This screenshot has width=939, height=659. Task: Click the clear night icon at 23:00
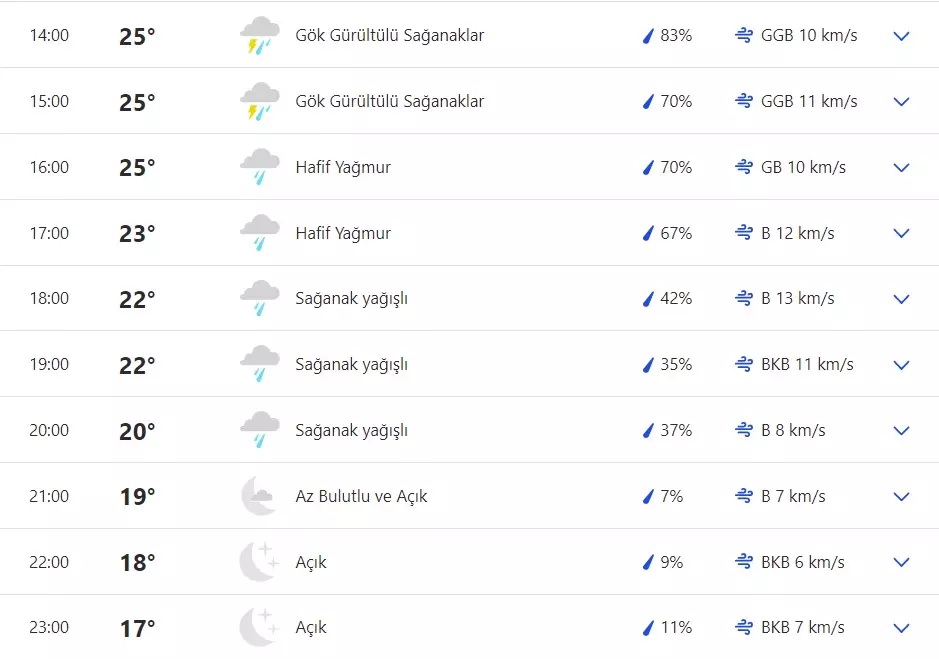[x=259, y=626]
